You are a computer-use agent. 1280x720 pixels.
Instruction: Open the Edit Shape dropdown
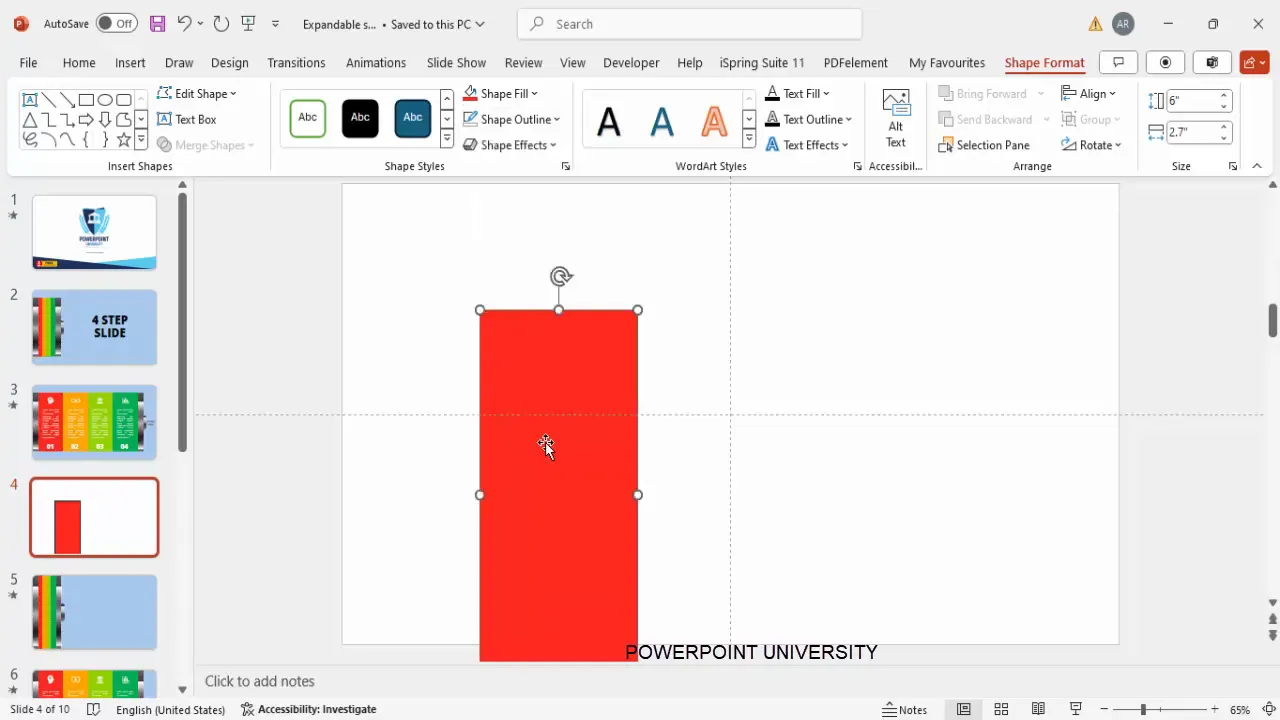coord(198,93)
